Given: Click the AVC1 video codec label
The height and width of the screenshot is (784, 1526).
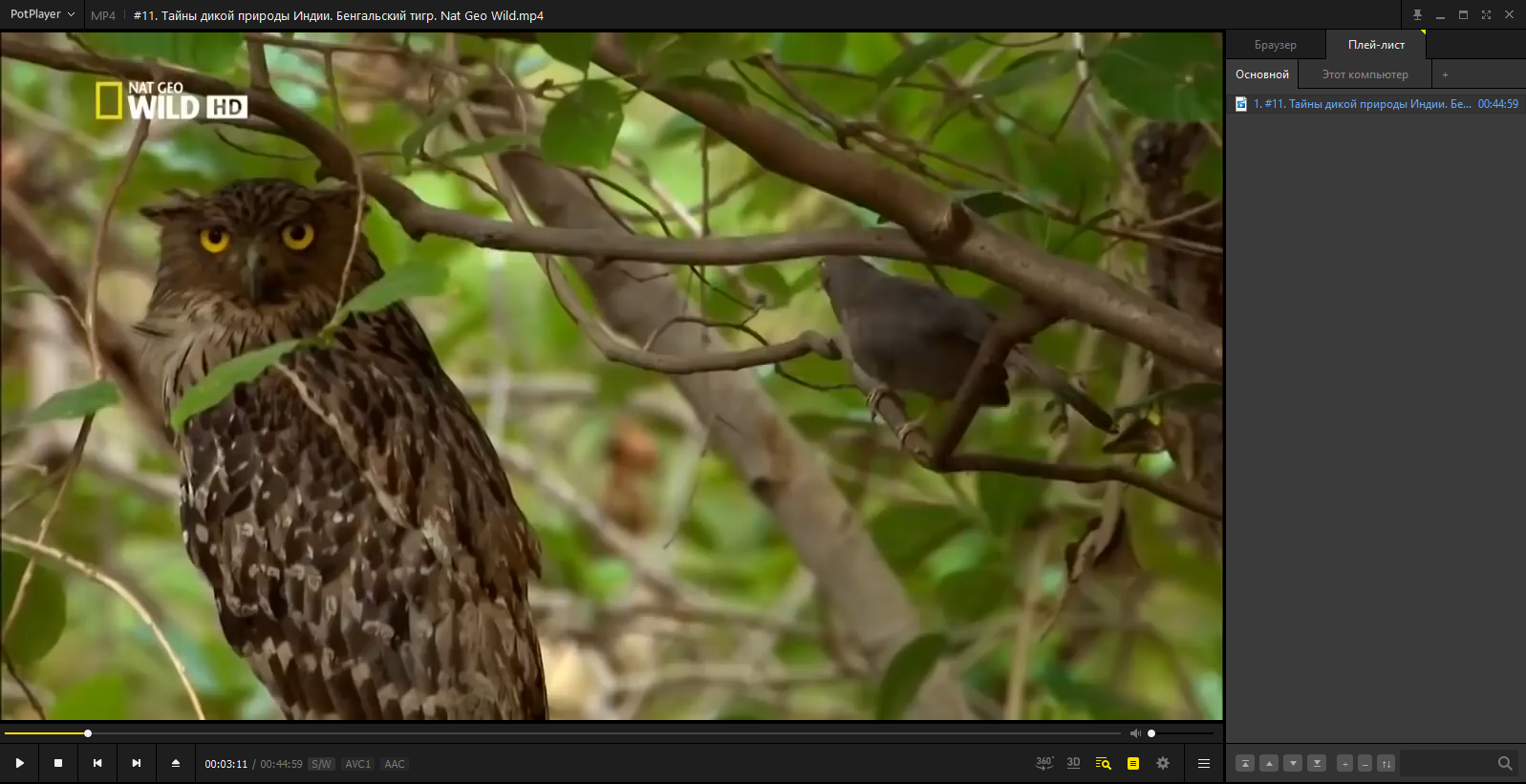Looking at the screenshot, I should [358, 764].
